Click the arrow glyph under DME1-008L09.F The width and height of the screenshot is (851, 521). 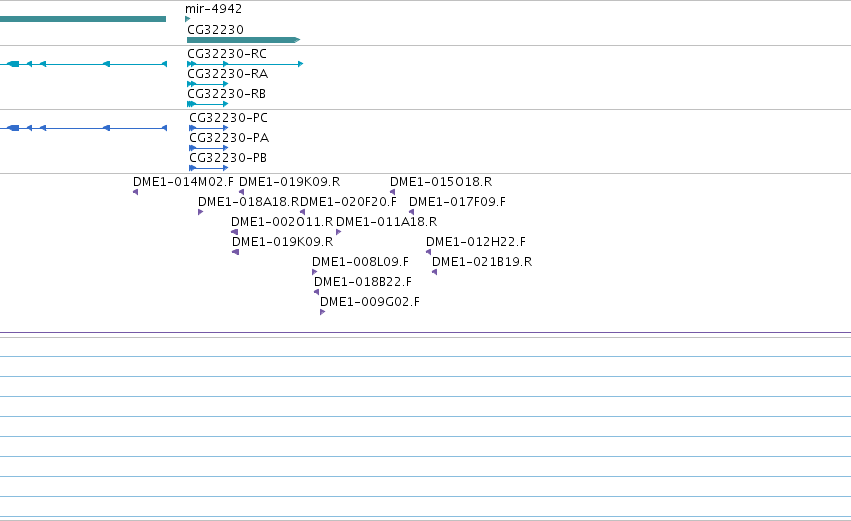point(315,272)
